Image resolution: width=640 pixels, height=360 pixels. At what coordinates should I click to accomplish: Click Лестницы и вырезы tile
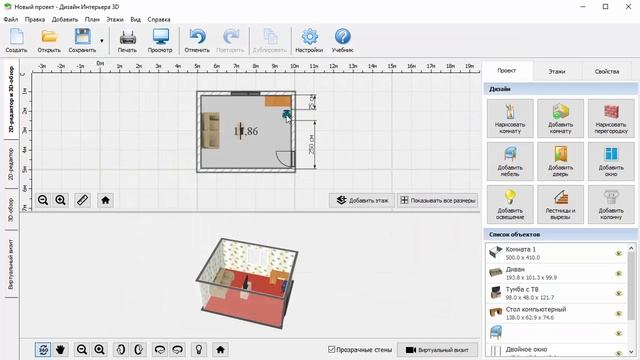560,204
